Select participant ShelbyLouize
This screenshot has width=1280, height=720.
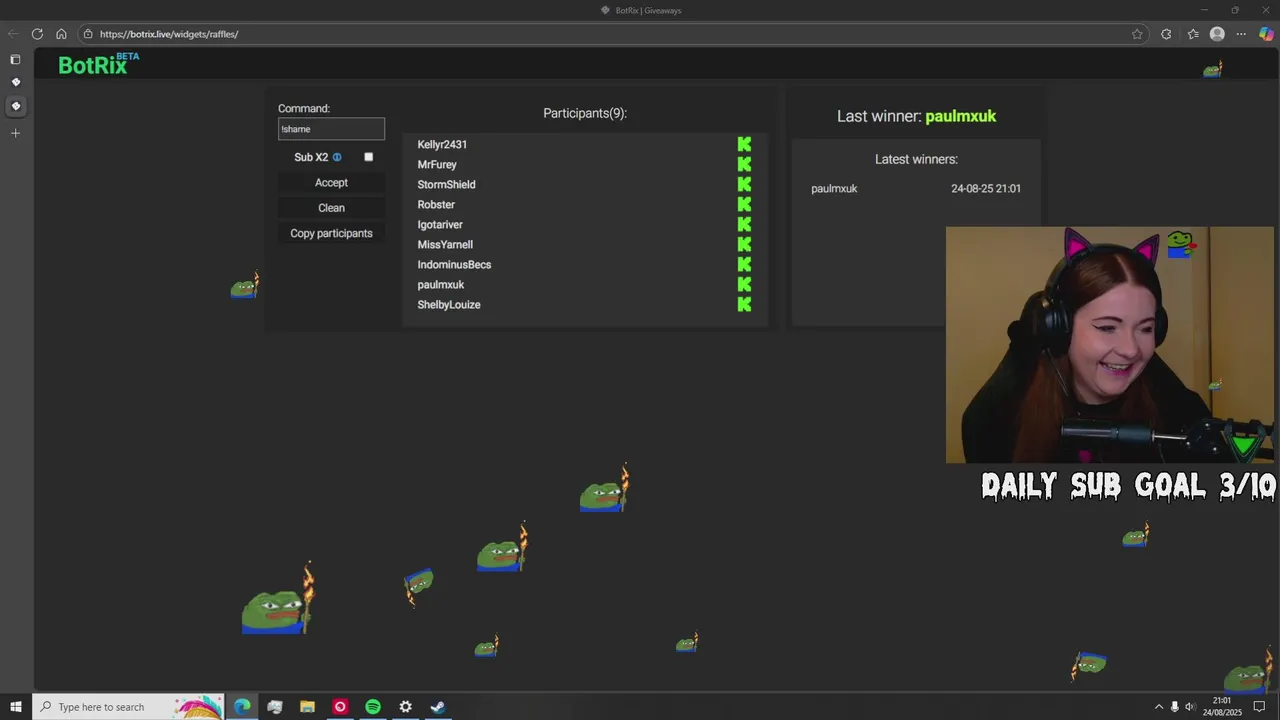(x=449, y=304)
